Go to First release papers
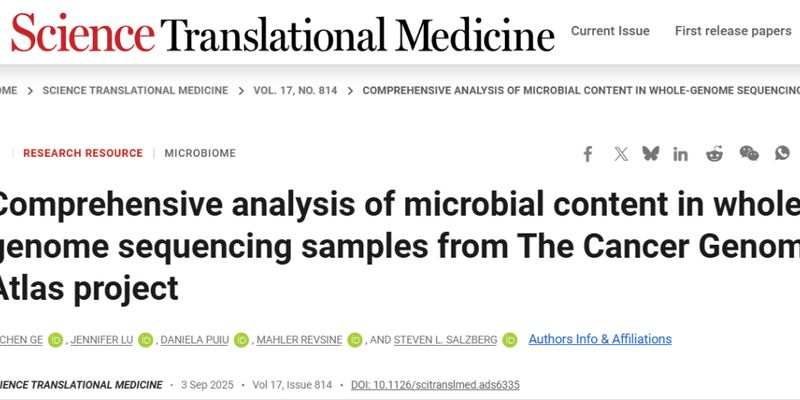 pyautogui.click(x=733, y=31)
